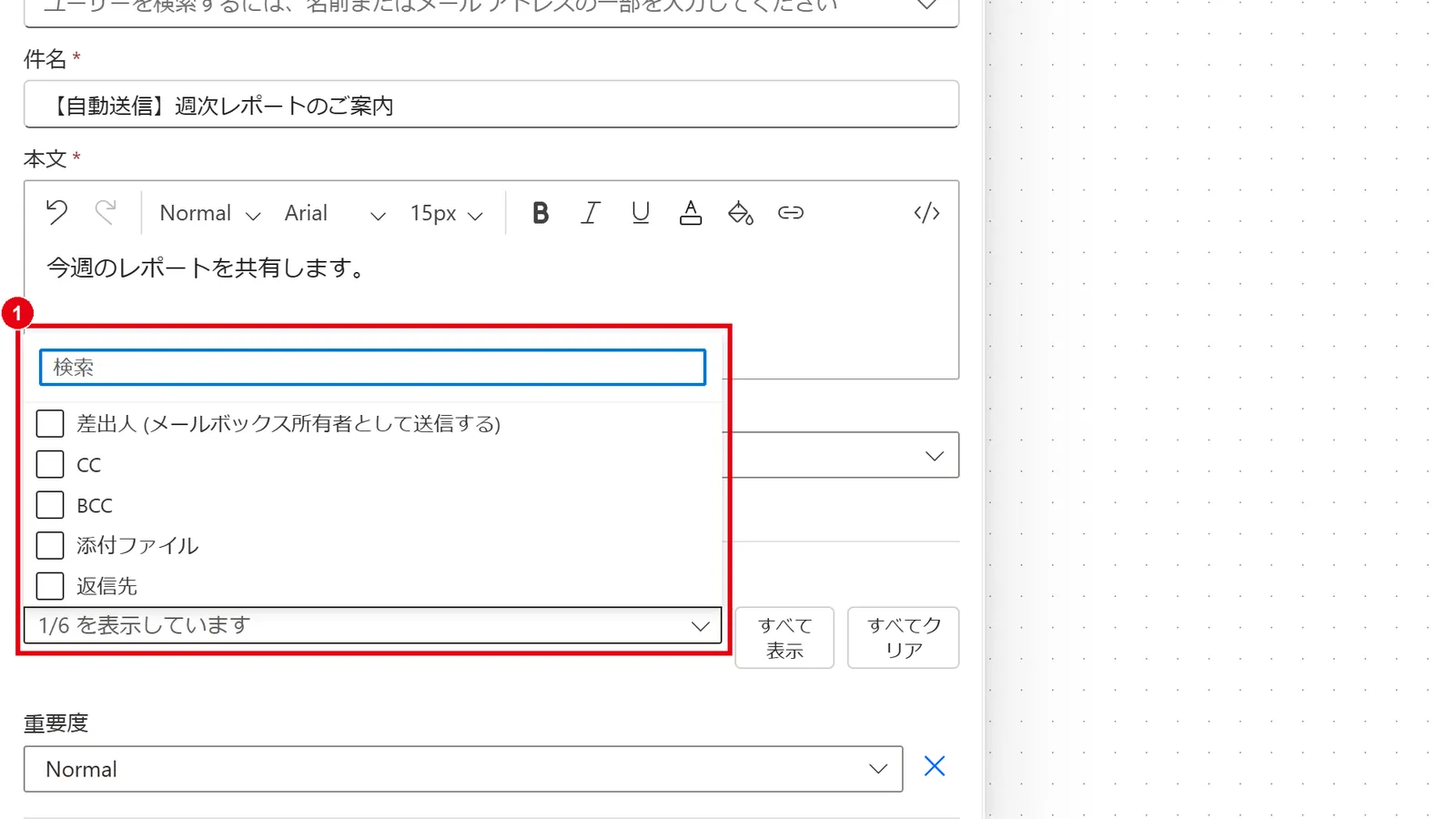
Task: Enable the CC parameter checkbox
Action: [50, 464]
